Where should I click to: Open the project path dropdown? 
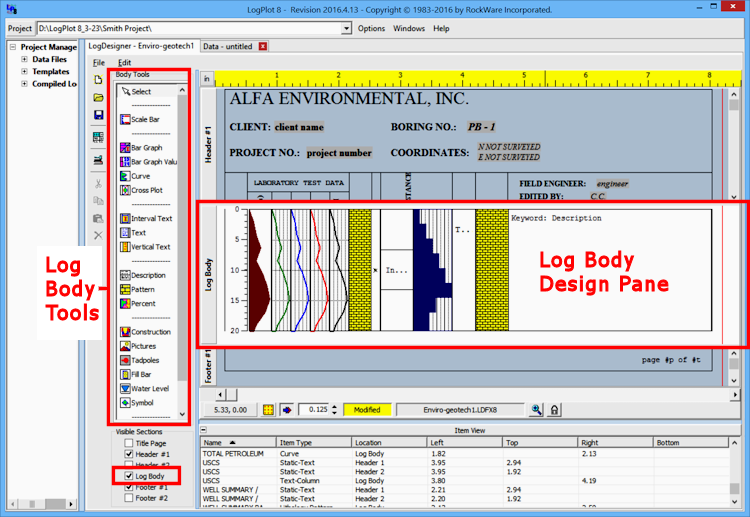coord(346,29)
